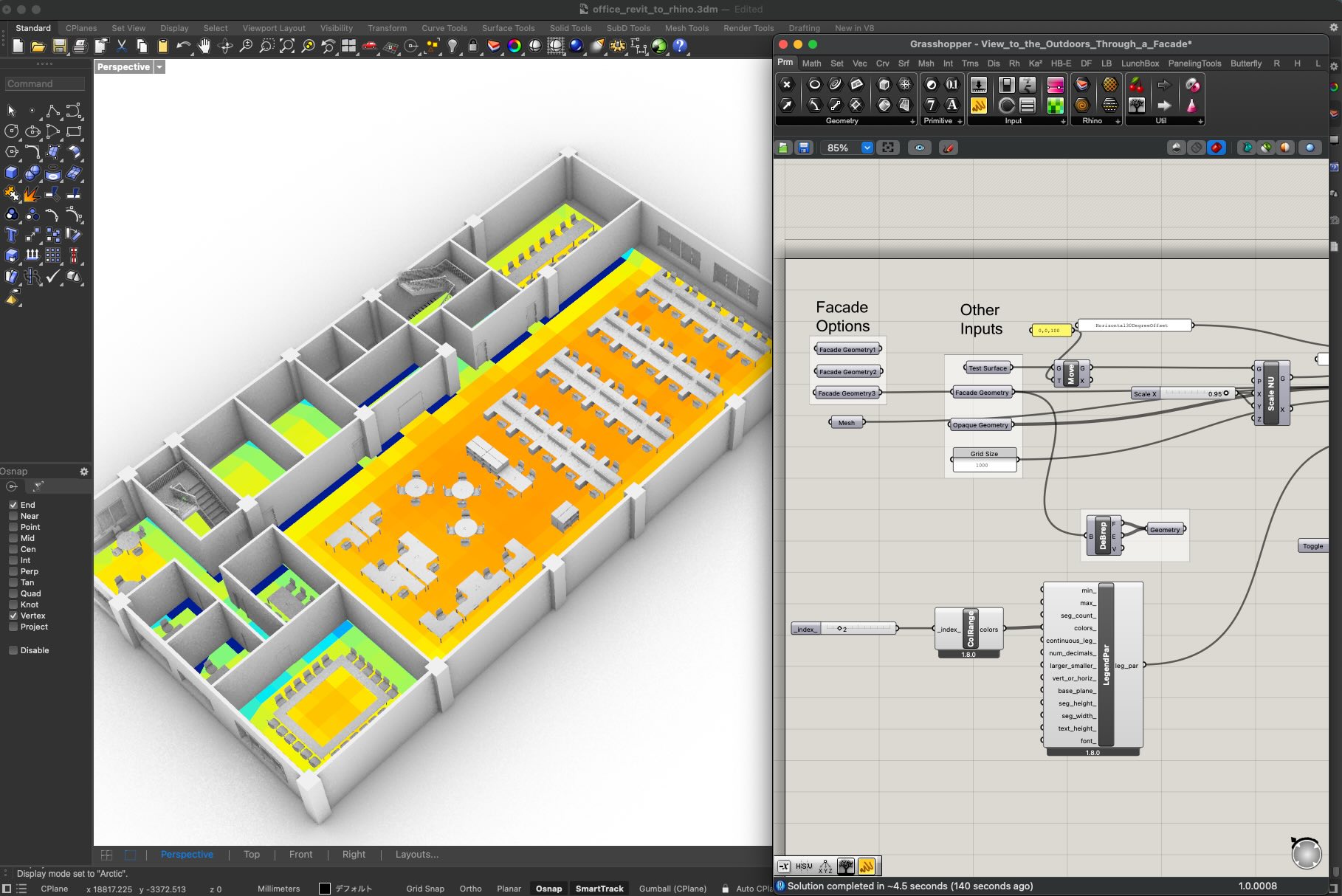
Task: Check the Disable osnap checkbox
Action: 13,650
